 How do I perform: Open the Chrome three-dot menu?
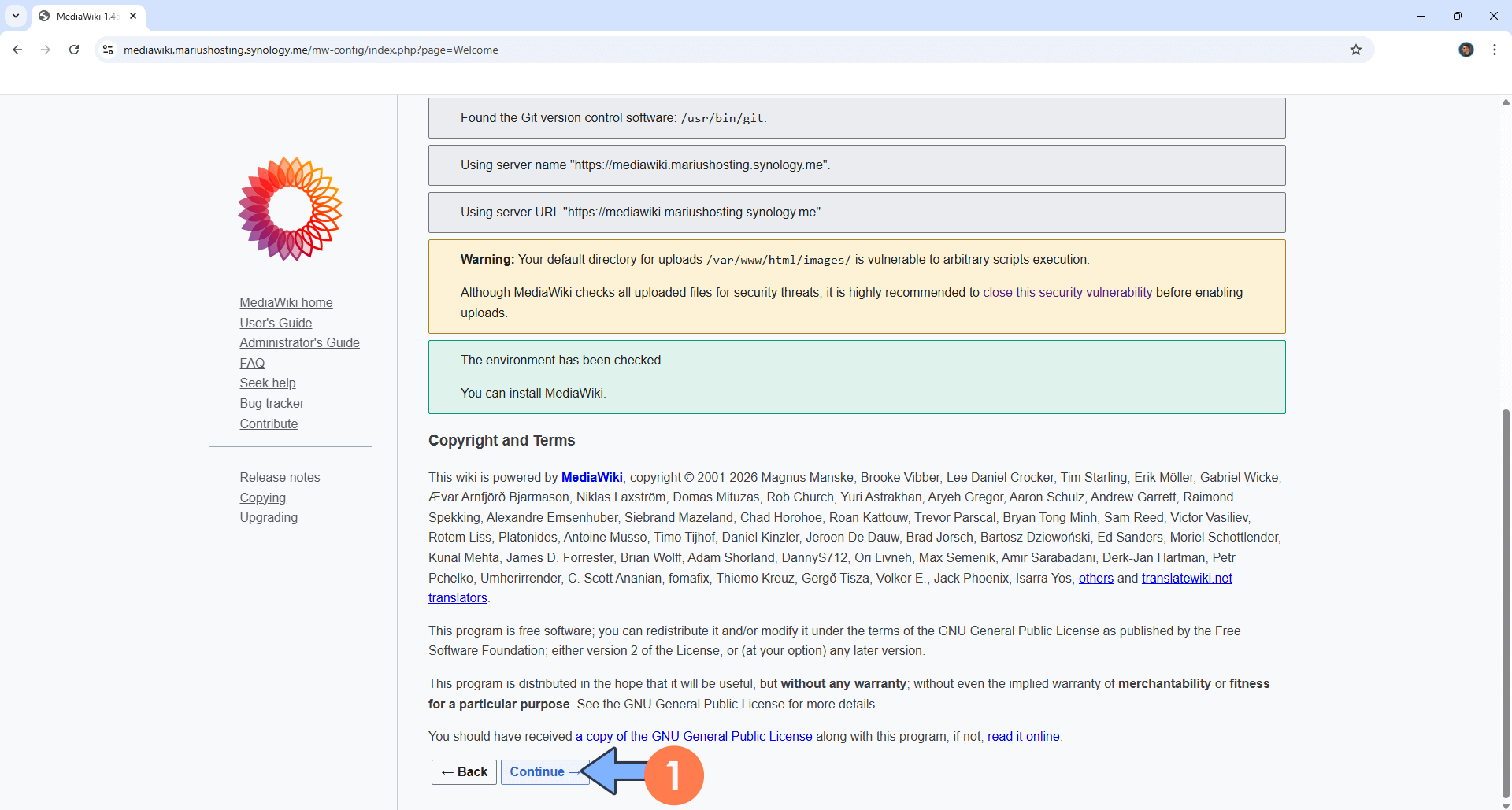[1495, 49]
